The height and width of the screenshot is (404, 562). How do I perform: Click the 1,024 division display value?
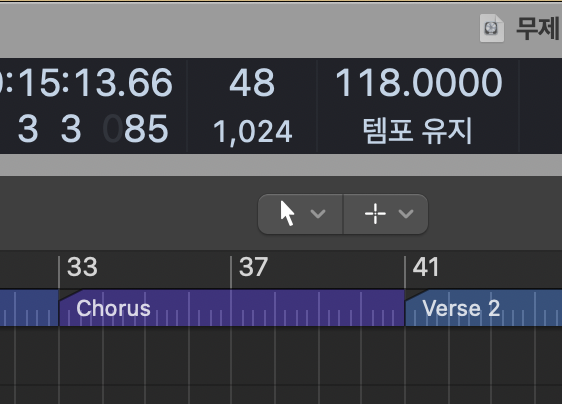click(x=252, y=132)
